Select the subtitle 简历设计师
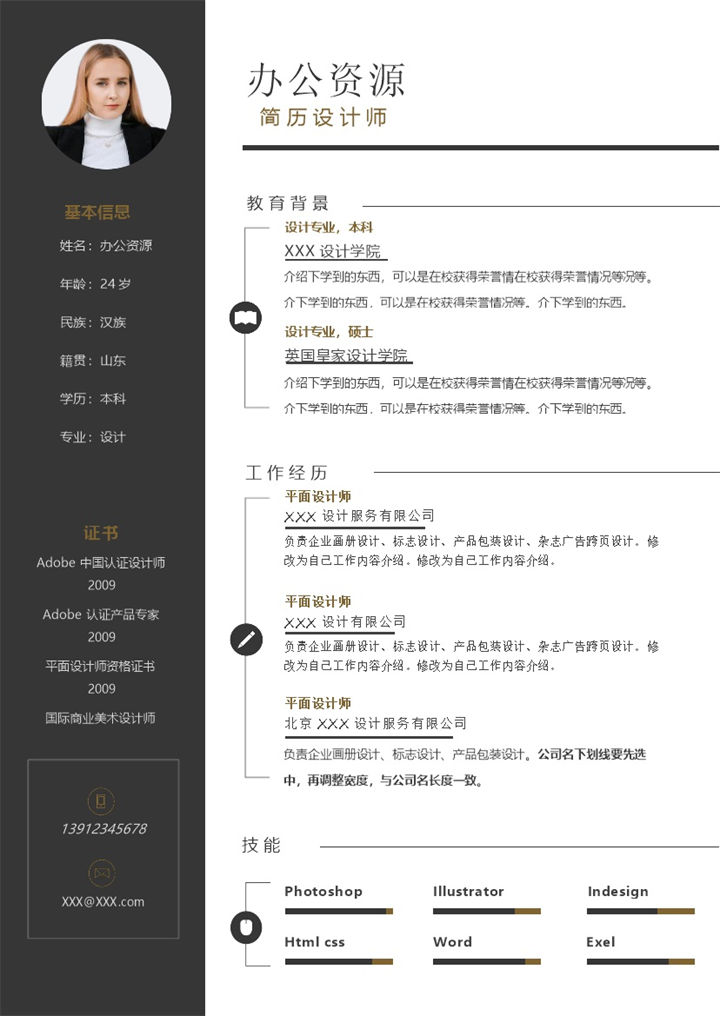This screenshot has width=720, height=1016. tap(323, 117)
